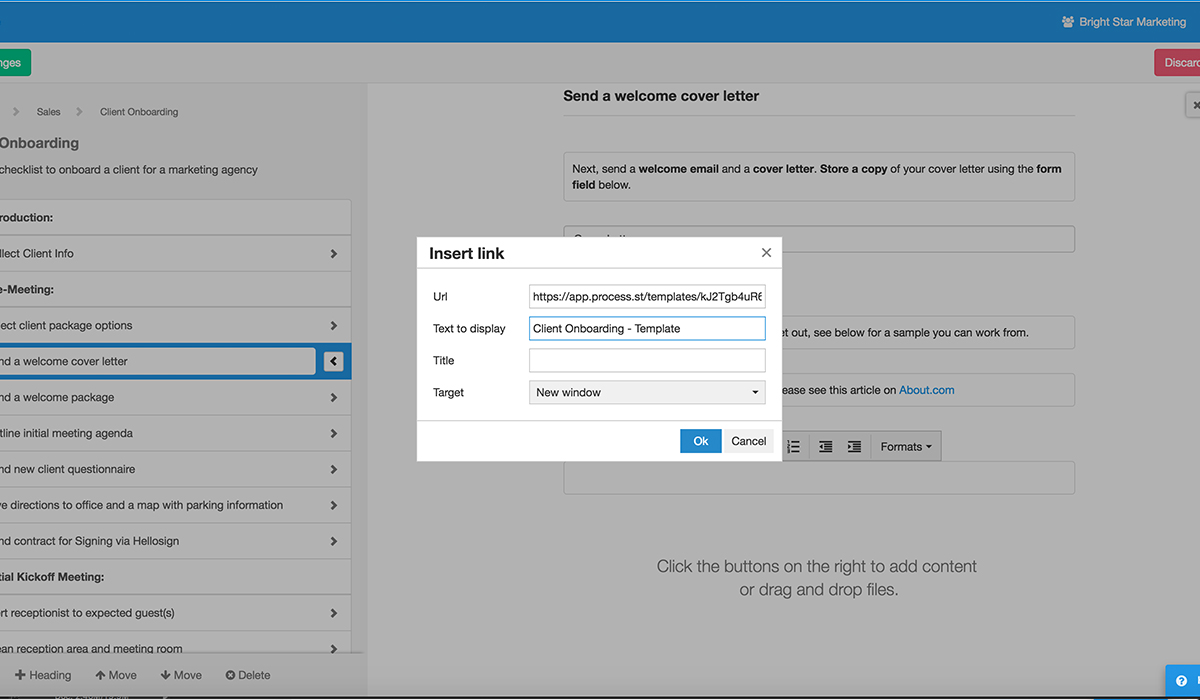Expand the 'Collect Client Info' task chevron

click(x=334, y=254)
